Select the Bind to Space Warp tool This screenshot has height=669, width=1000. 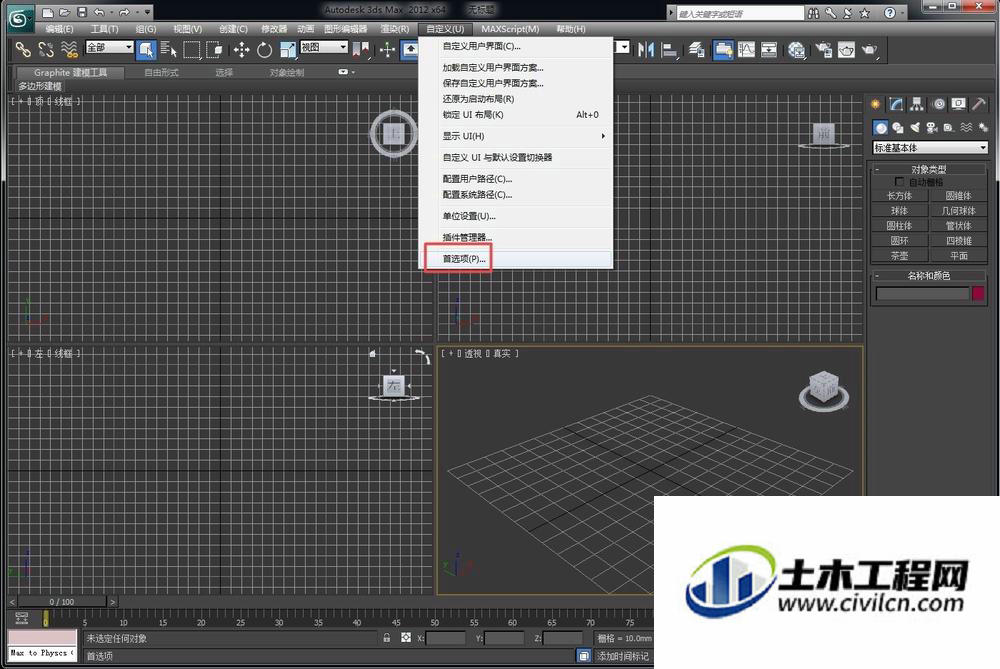(69, 50)
